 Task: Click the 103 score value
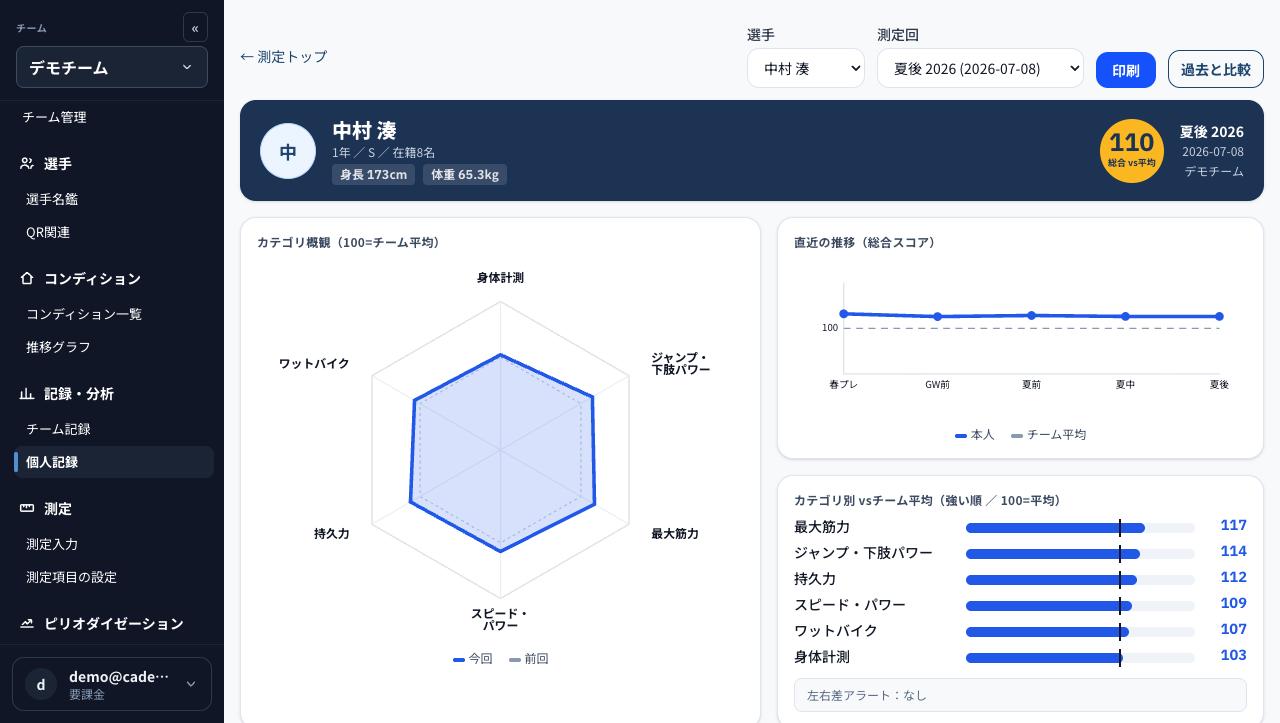tap(1234, 656)
